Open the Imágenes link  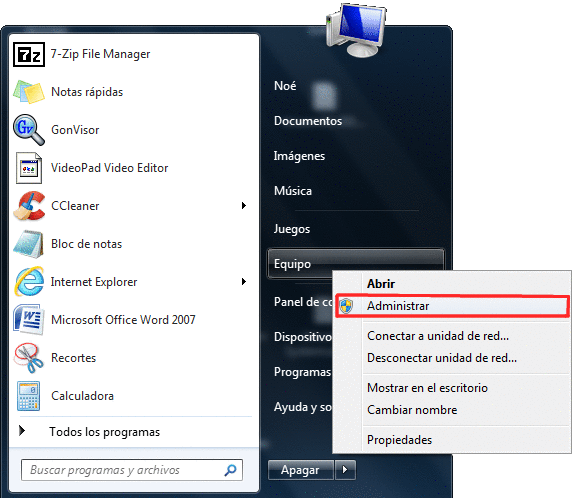pos(299,156)
